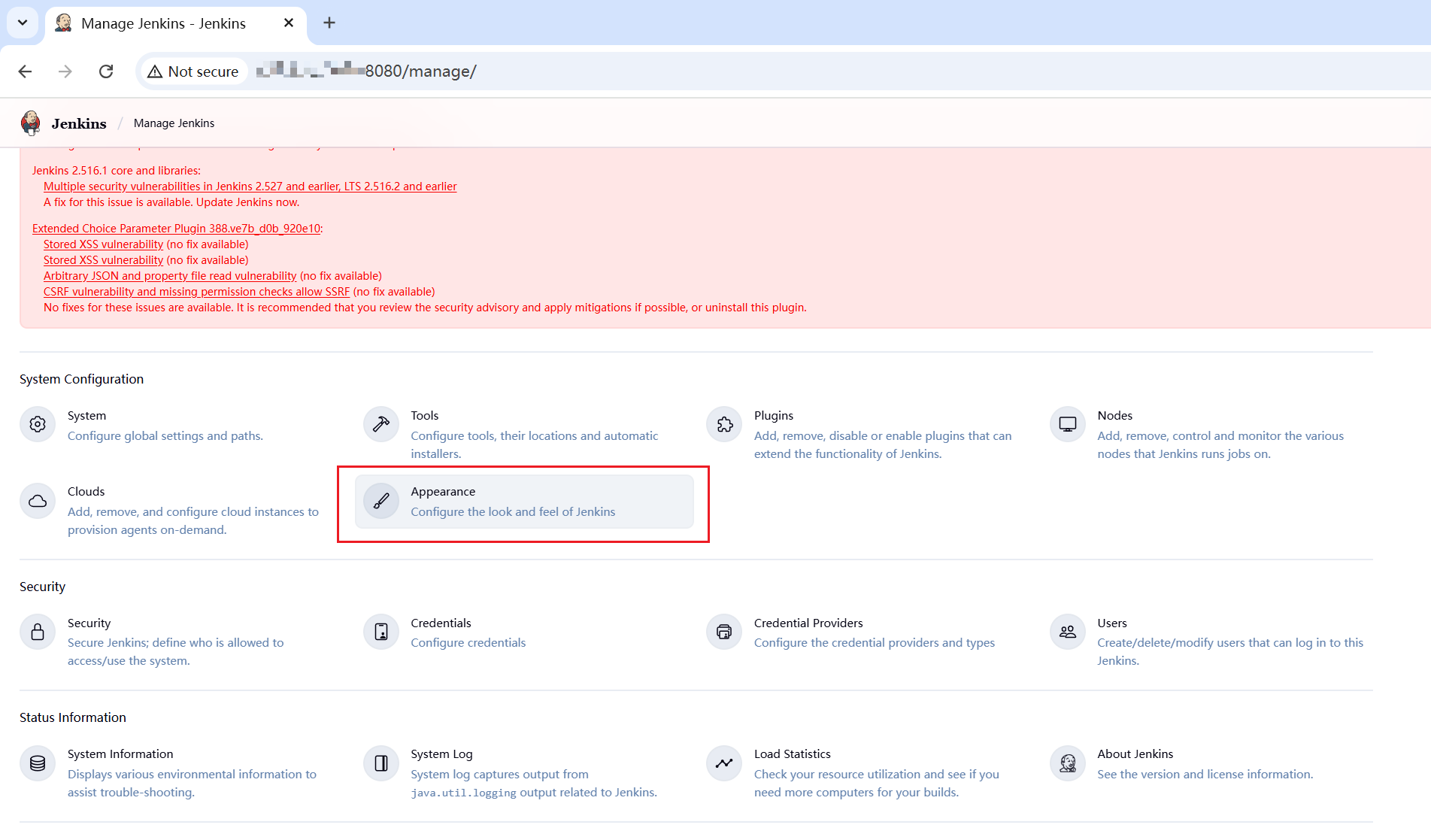Open the Security padlock icon
The width and height of the screenshot is (1431, 840).
38,632
